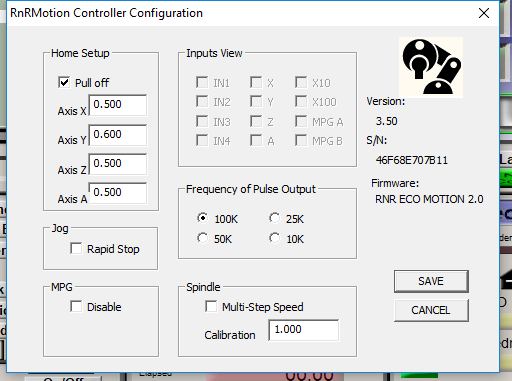Click the X10 input indicator checkbox

(x=301, y=82)
